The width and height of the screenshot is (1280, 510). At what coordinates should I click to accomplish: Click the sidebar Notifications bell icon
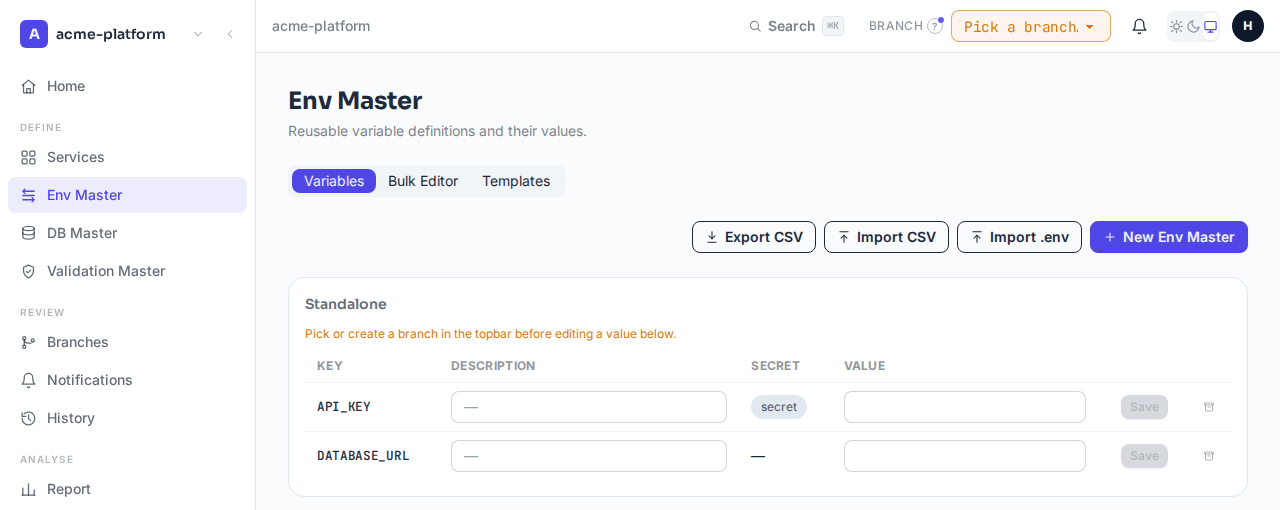[x=28, y=380]
